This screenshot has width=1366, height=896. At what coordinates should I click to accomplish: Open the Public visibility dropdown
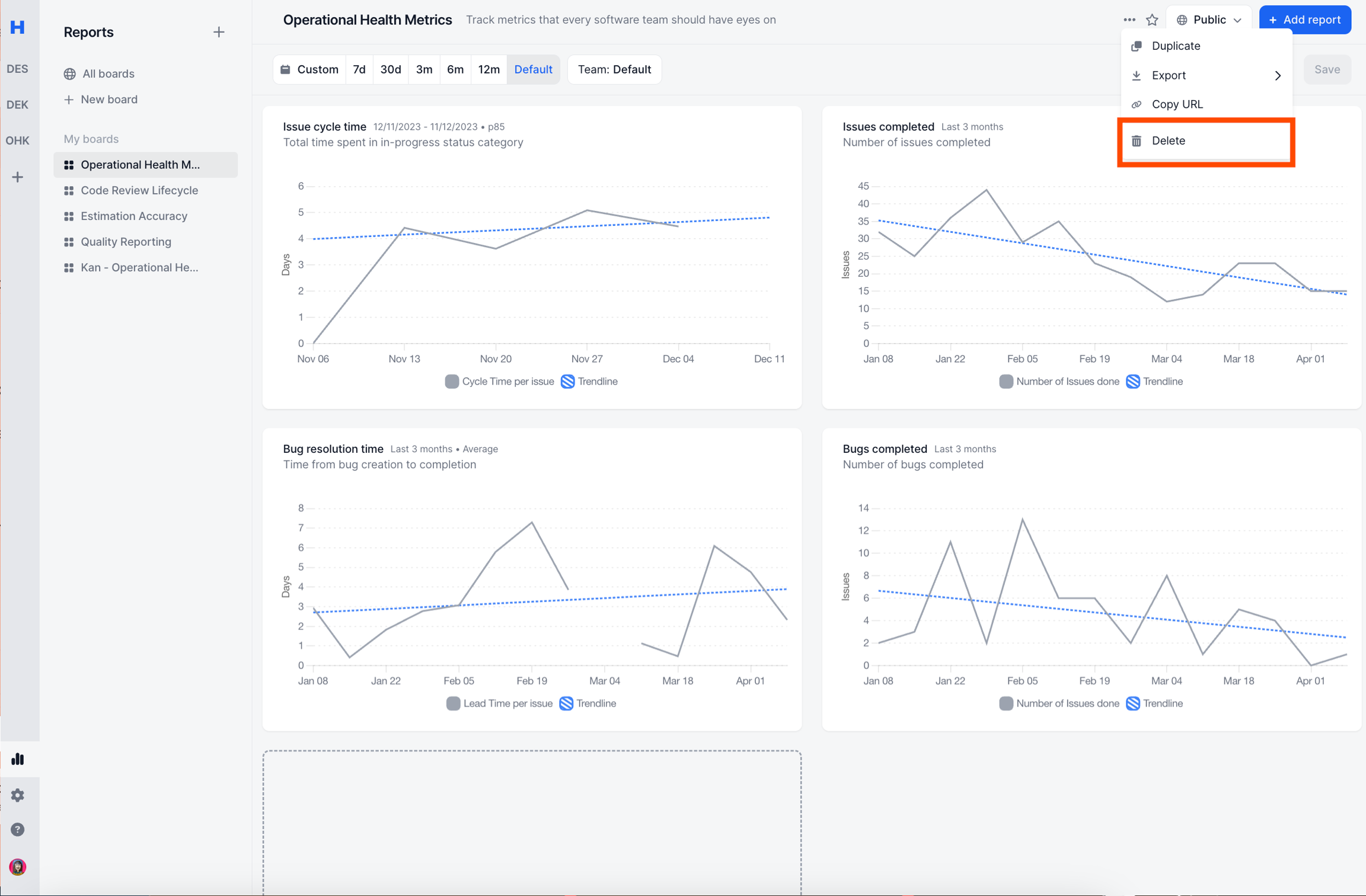tap(1208, 20)
